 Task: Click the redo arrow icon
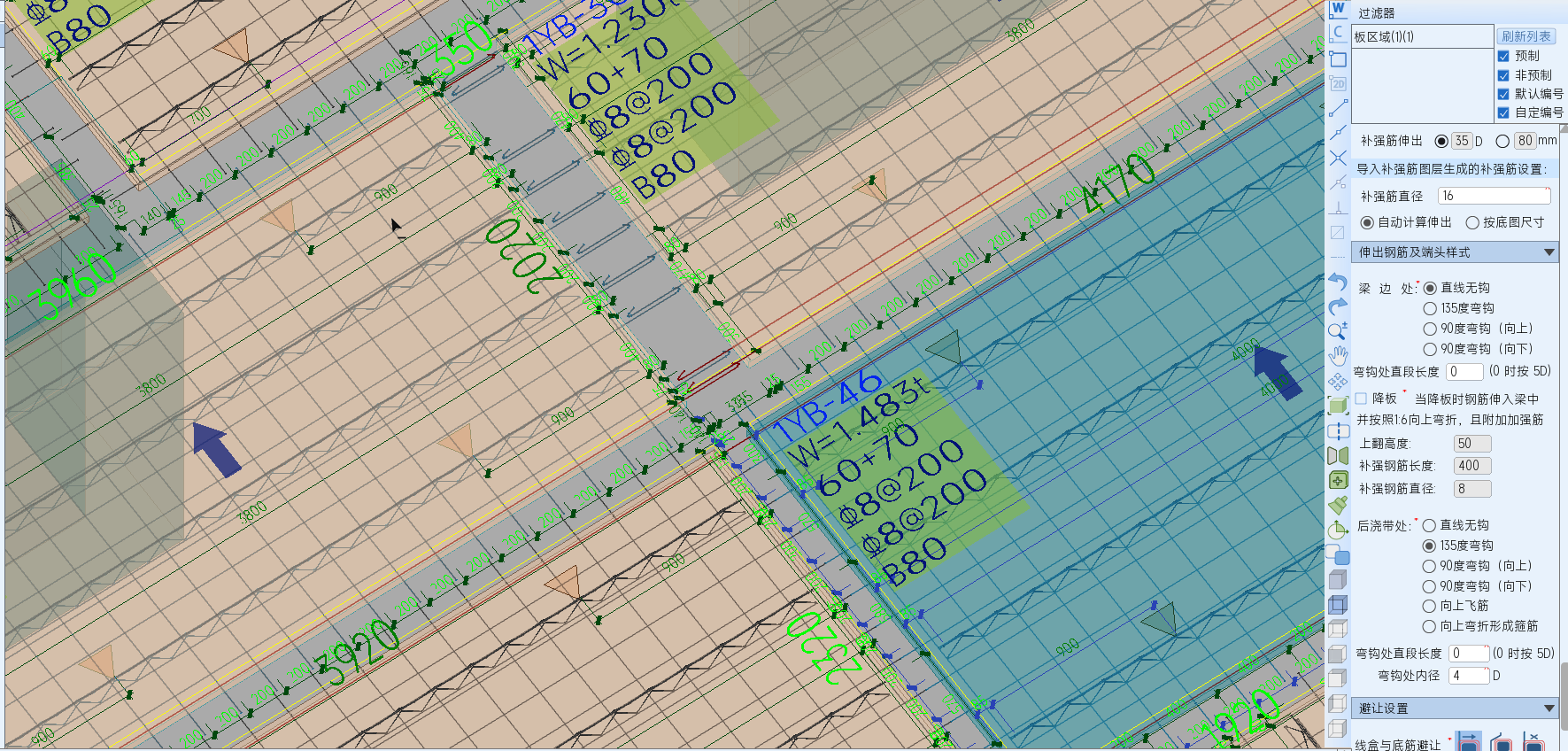point(1337,306)
